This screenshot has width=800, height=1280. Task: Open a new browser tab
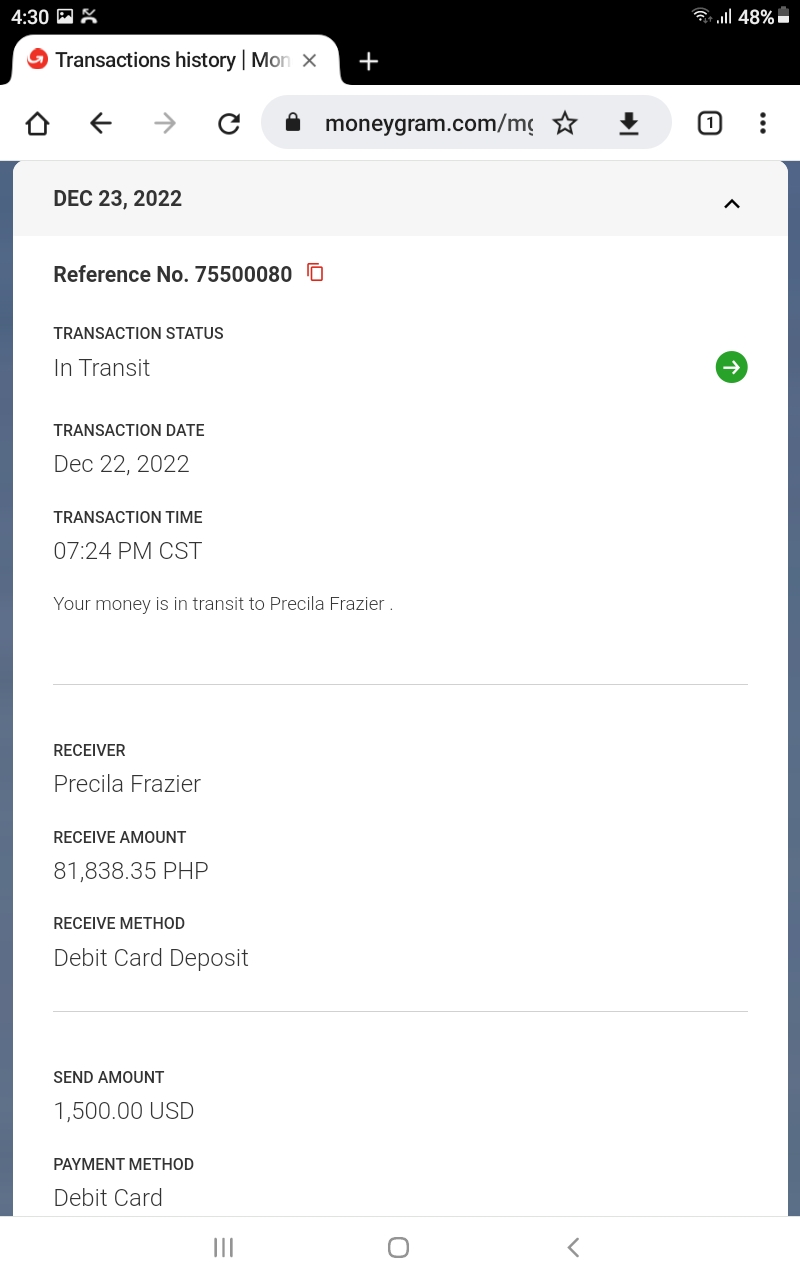[x=368, y=61]
